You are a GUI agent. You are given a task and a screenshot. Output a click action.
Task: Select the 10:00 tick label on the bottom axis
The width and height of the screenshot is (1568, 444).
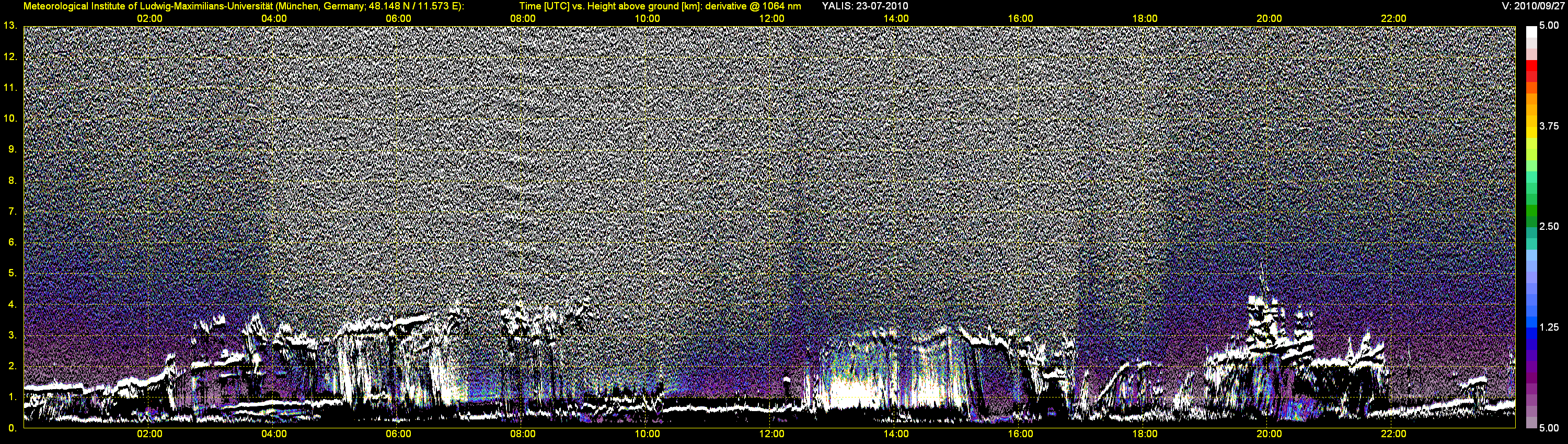(x=647, y=434)
